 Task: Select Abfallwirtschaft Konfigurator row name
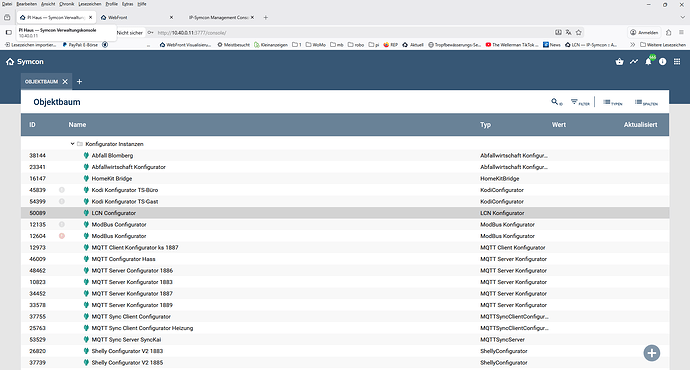128,167
